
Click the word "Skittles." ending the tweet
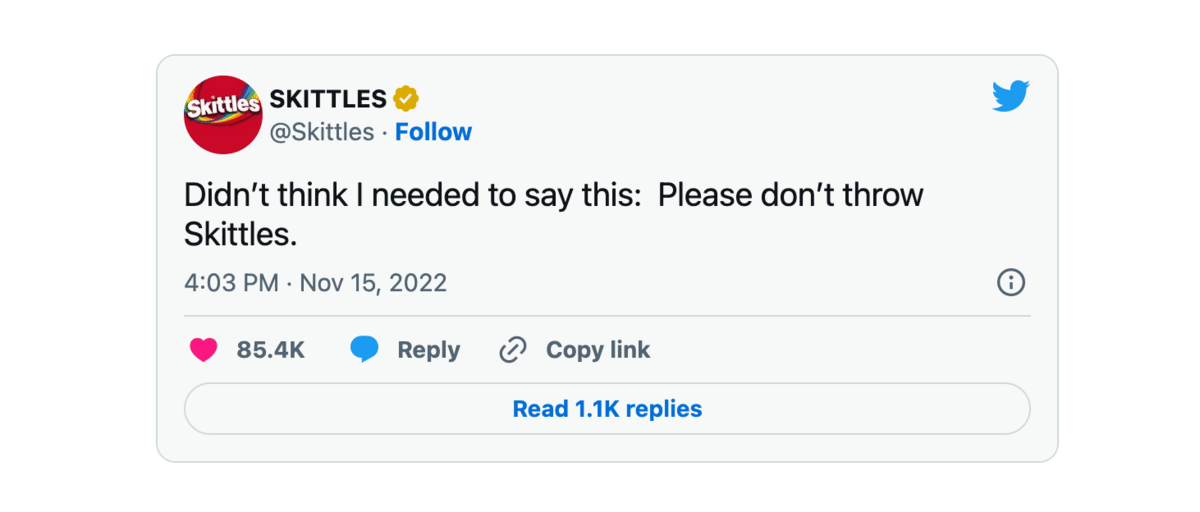pos(241,234)
